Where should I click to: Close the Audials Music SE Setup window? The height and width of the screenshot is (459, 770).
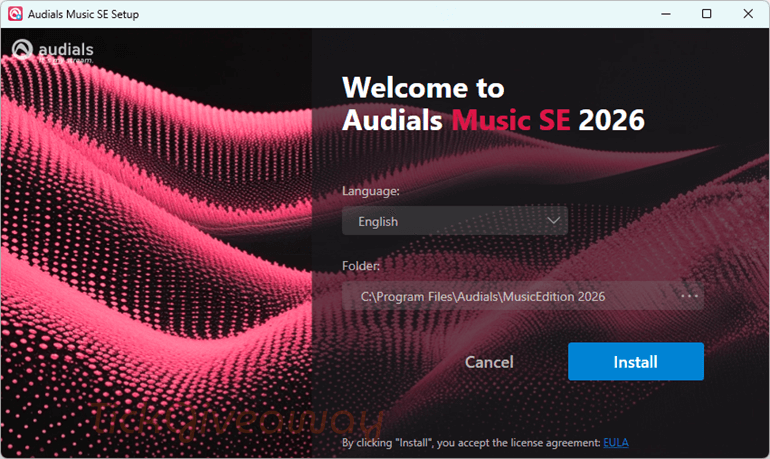pyautogui.click(x=748, y=14)
